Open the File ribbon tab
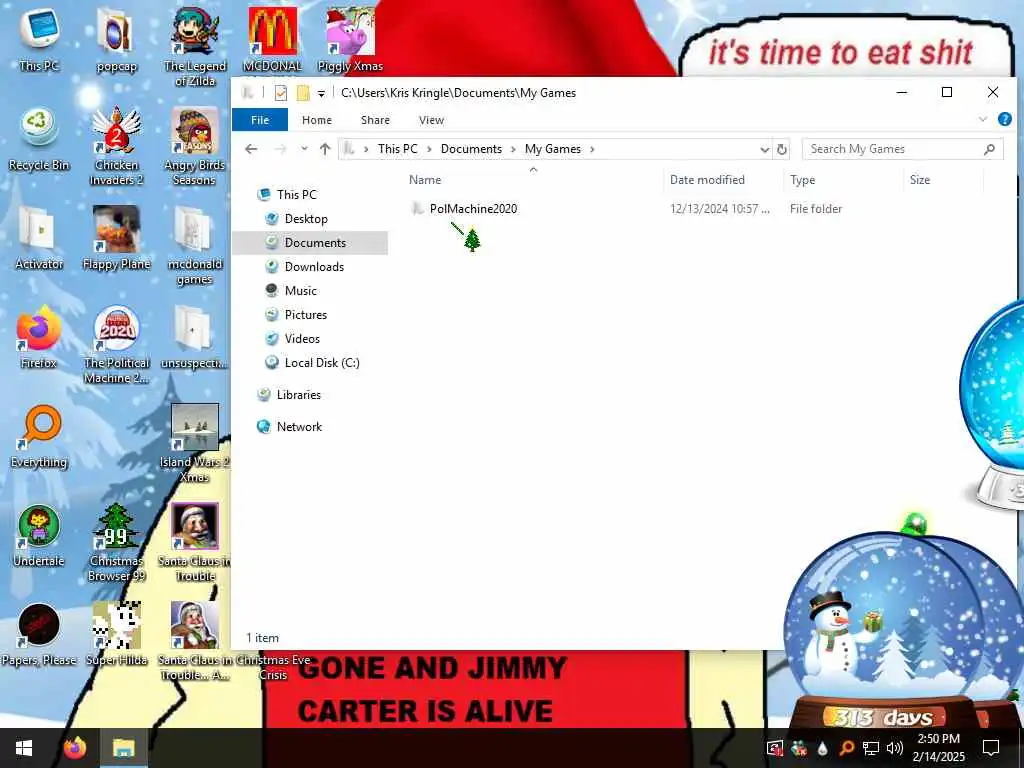This screenshot has height=768, width=1024. point(260,120)
